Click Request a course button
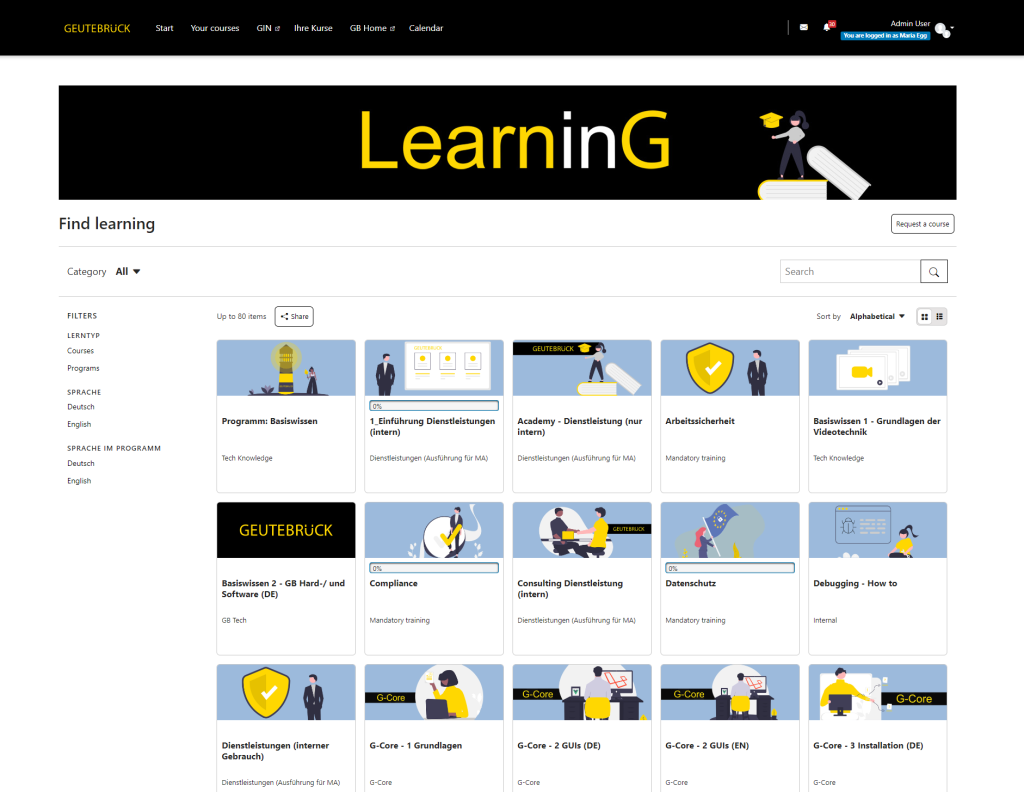This screenshot has width=1024, height=792. (x=922, y=224)
